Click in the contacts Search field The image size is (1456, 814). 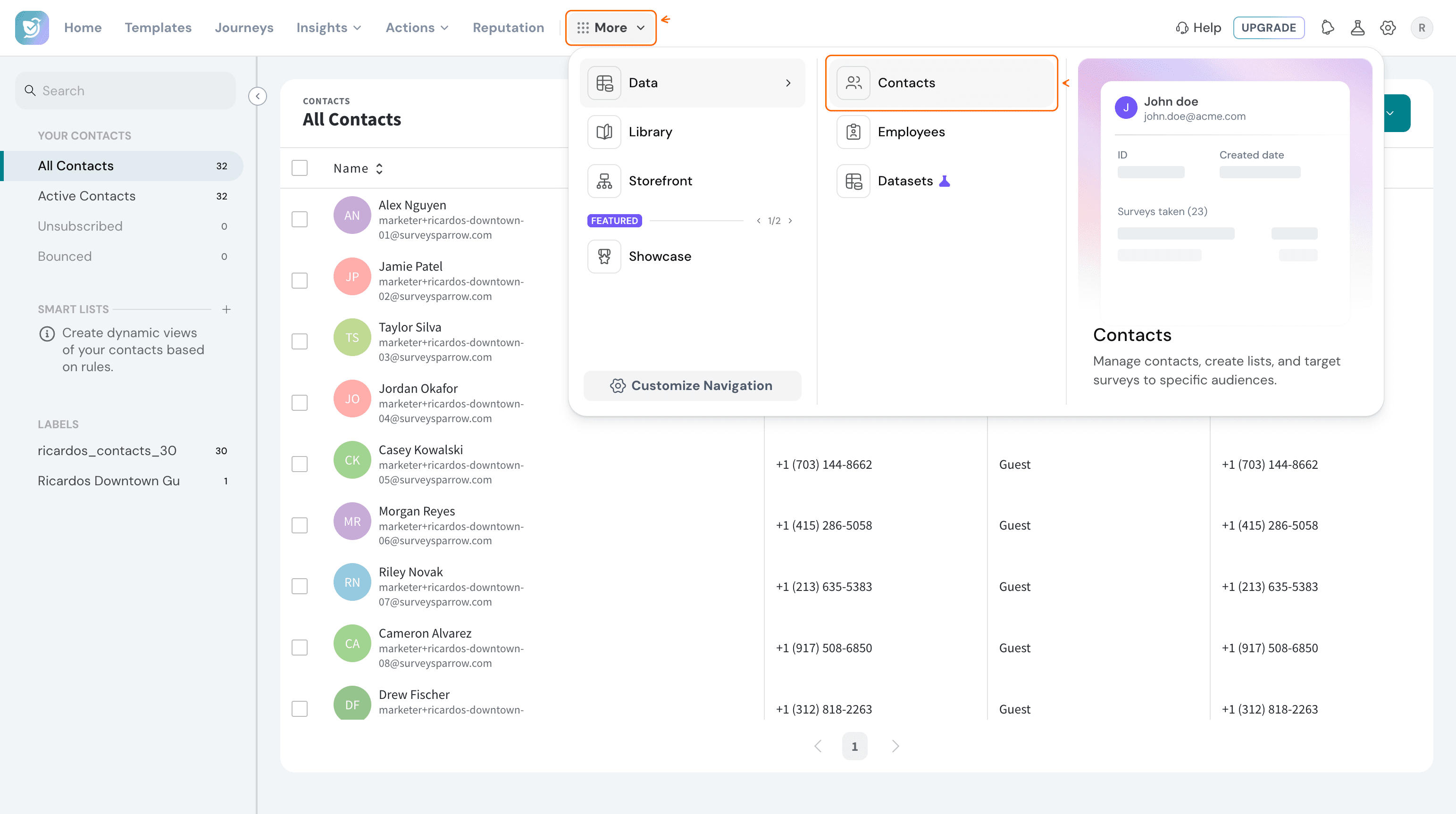(x=126, y=91)
